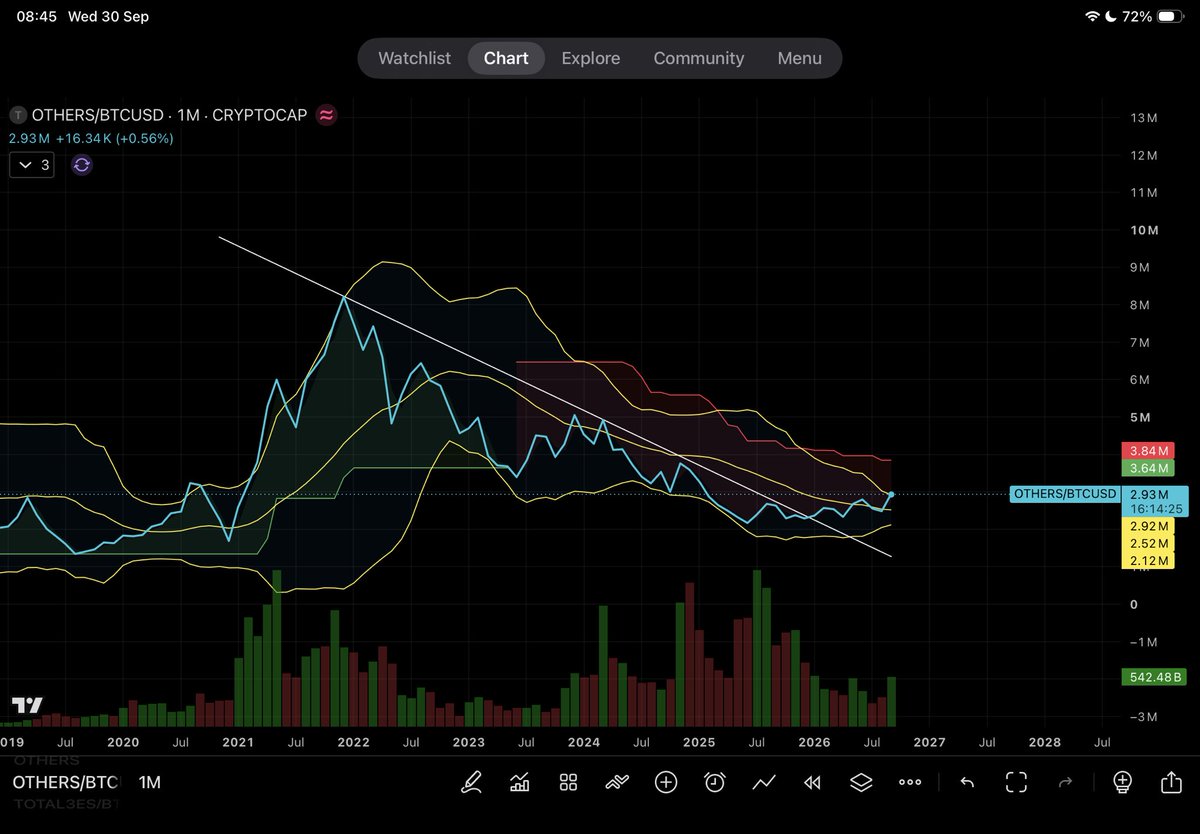Select the Chart tab
Screen dimensions: 1200x834
(506, 58)
